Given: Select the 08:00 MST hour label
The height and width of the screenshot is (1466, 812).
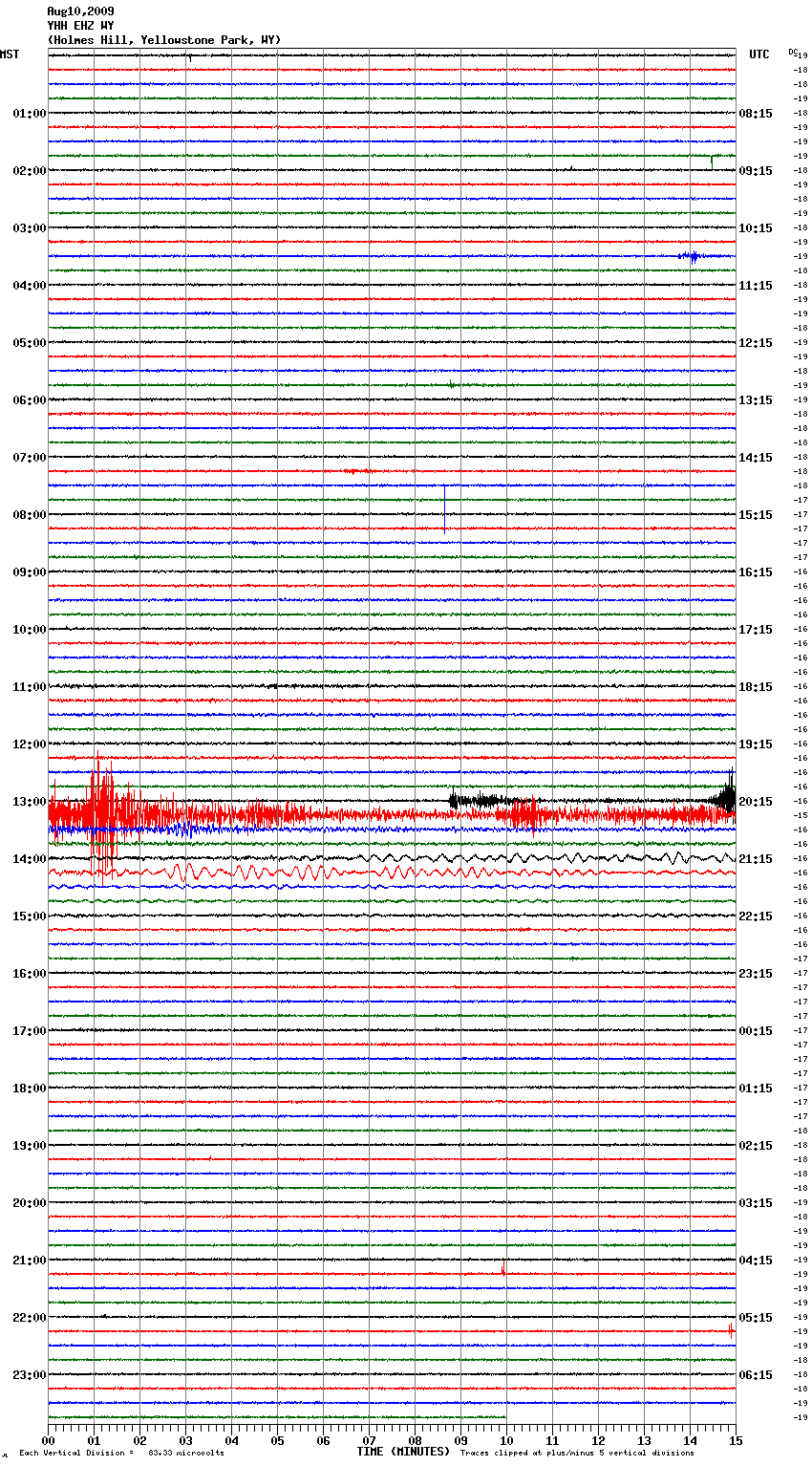Looking at the screenshot, I should pos(30,515).
